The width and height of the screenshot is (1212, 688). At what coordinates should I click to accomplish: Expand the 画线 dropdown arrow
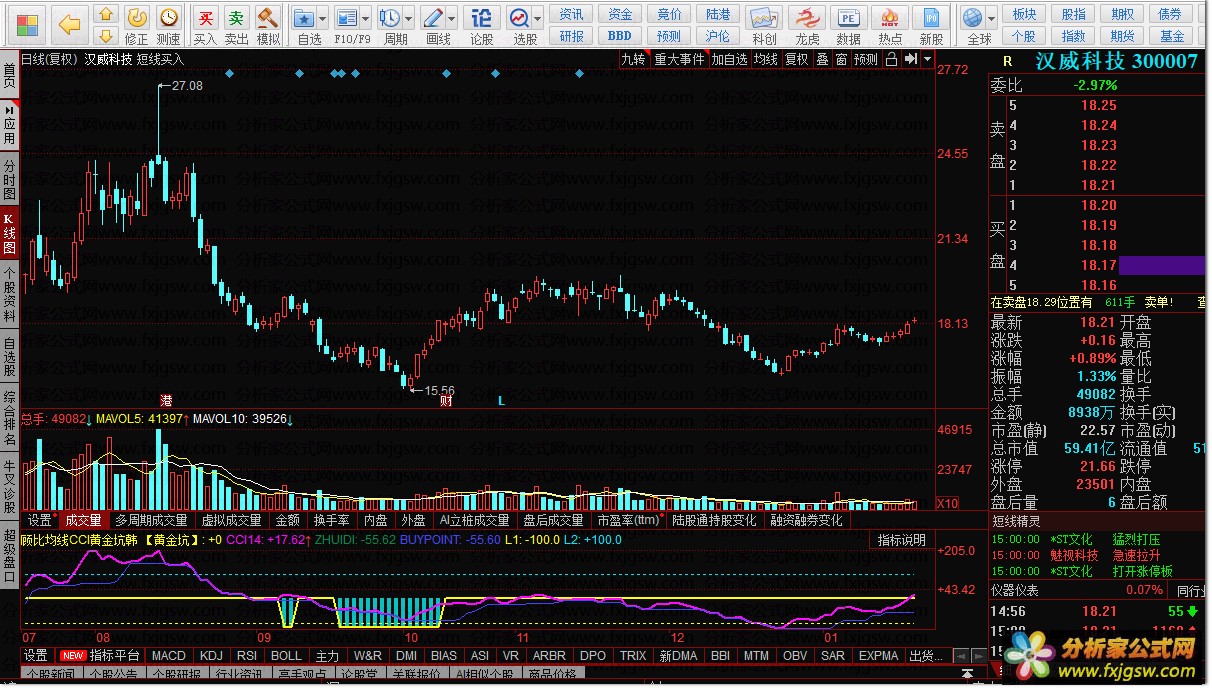point(452,18)
